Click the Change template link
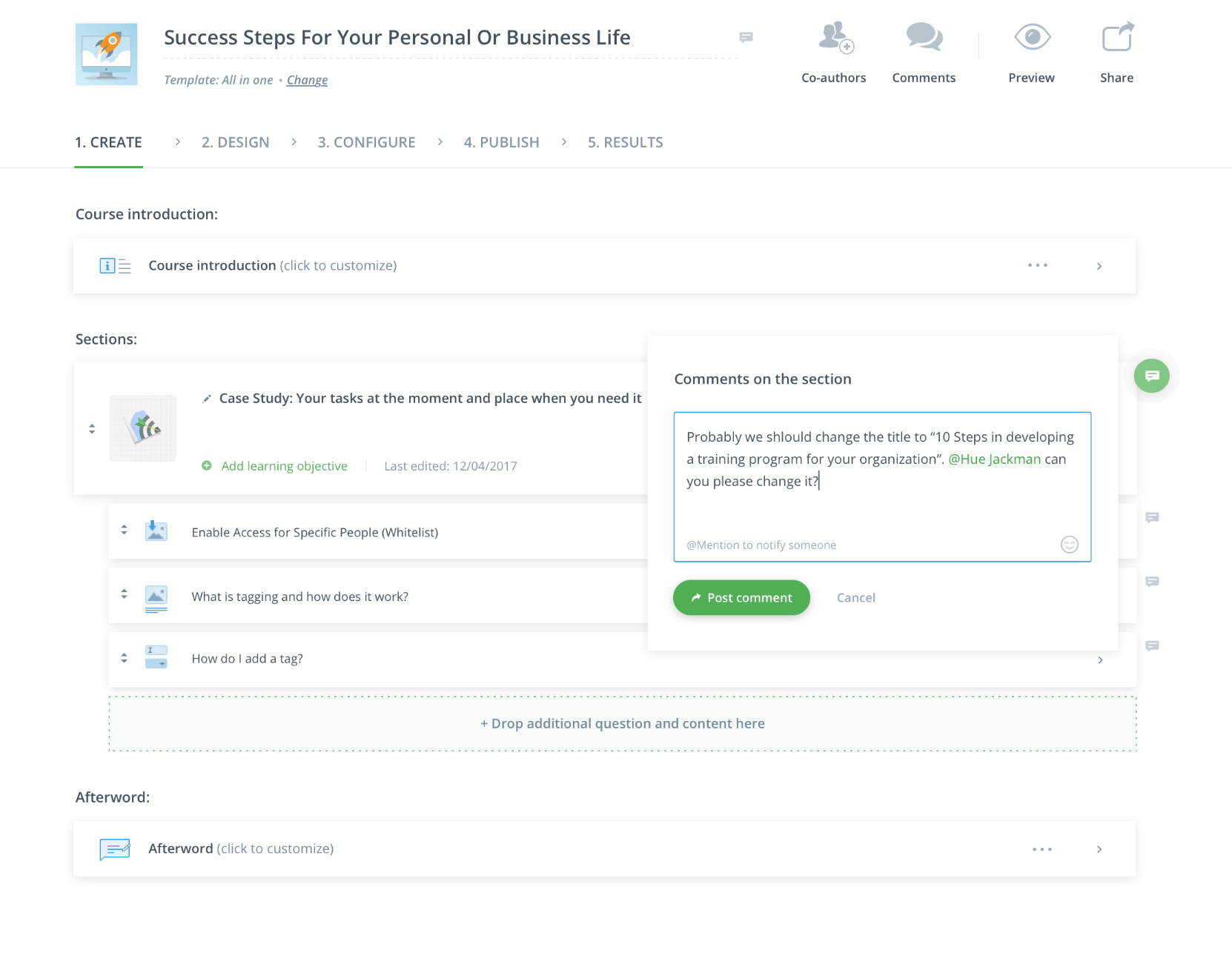The image size is (1232, 953). point(307,80)
